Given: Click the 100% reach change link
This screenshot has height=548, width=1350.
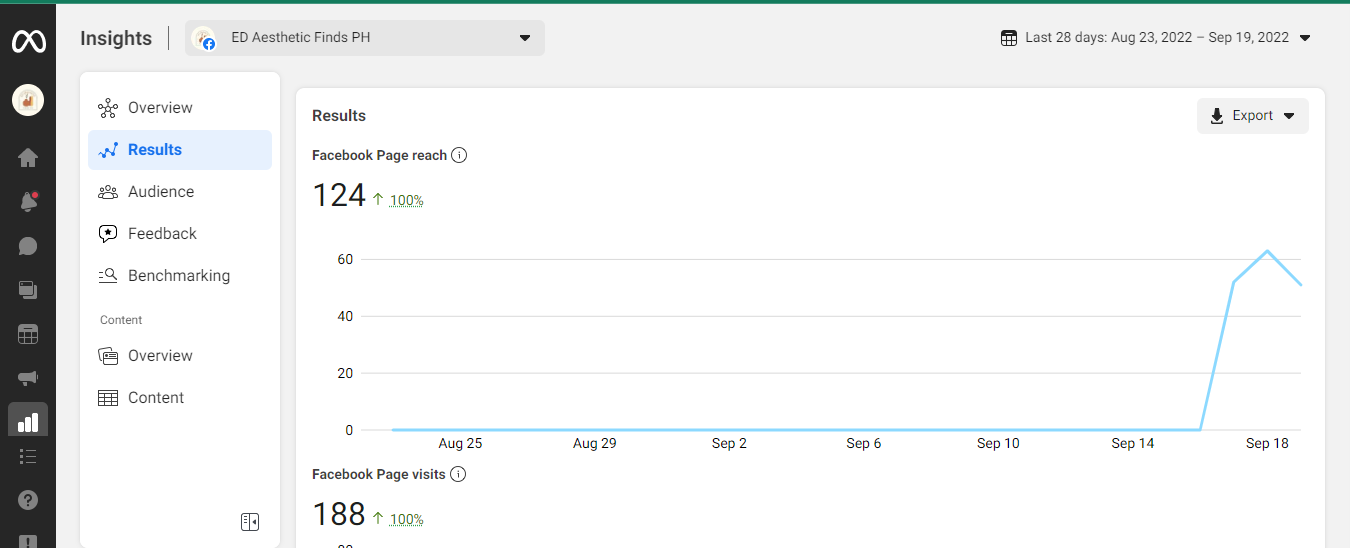Looking at the screenshot, I should pos(406,200).
